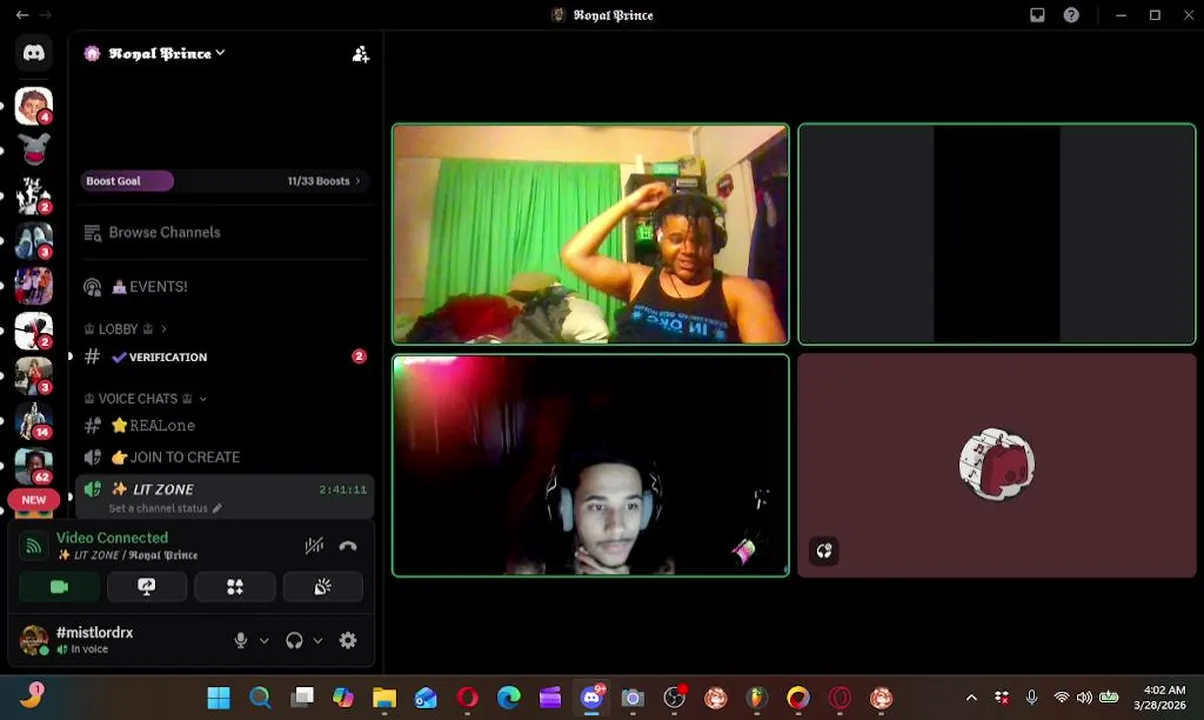The image size is (1204, 720).
Task: Open the taskbar Search icon
Action: coord(260,698)
